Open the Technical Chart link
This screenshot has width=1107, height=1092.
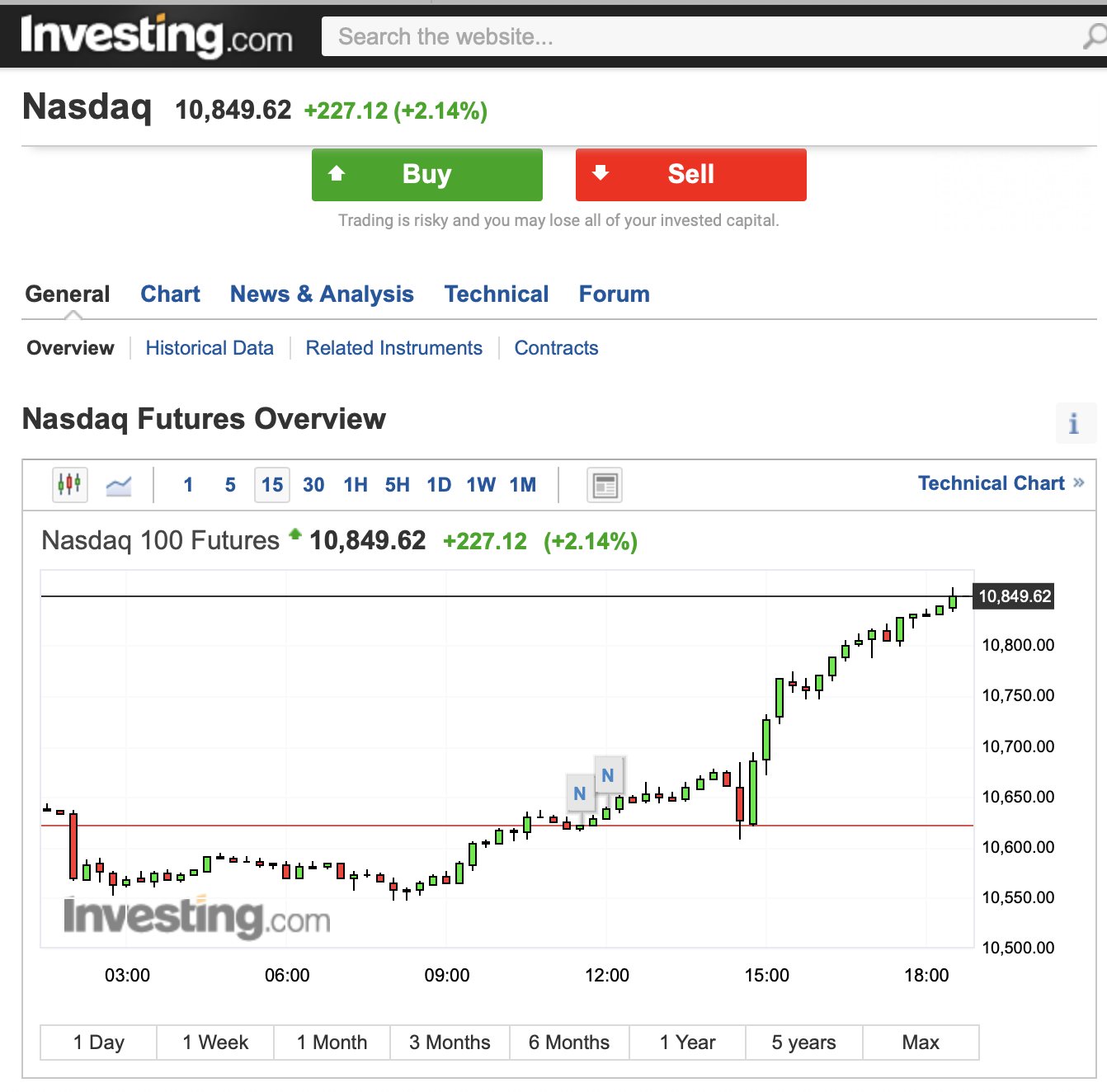coord(1001,483)
